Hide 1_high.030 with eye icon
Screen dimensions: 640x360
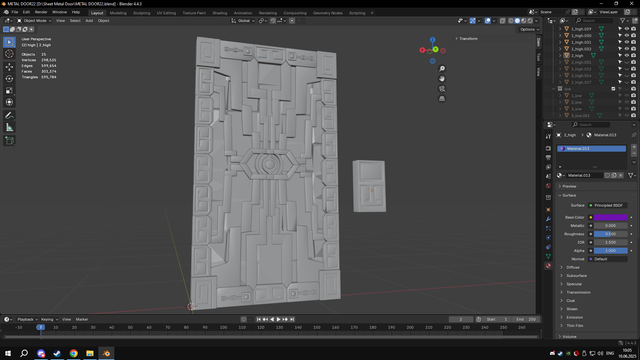click(x=627, y=36)
